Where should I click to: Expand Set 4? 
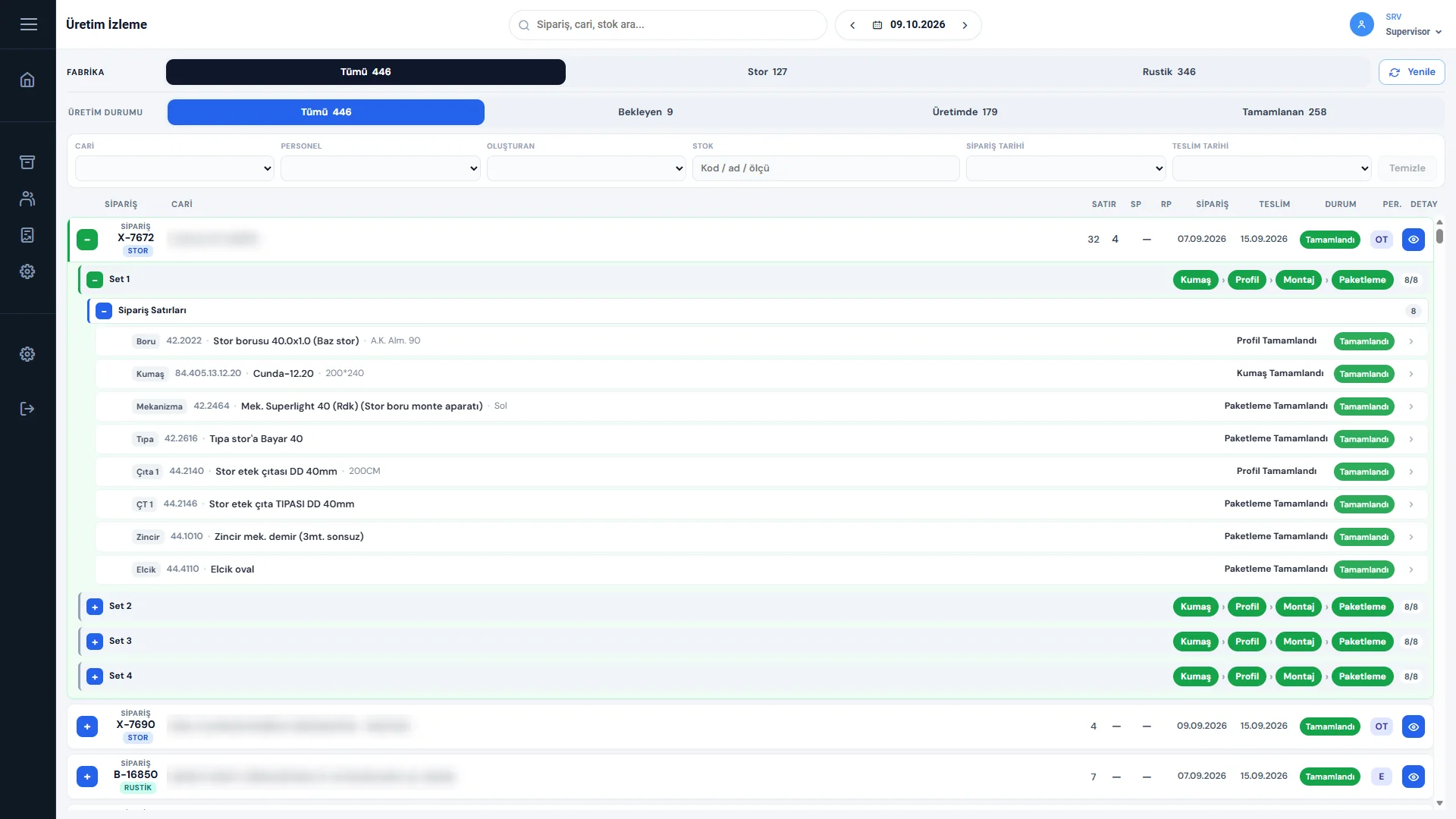tap(95, 676)
